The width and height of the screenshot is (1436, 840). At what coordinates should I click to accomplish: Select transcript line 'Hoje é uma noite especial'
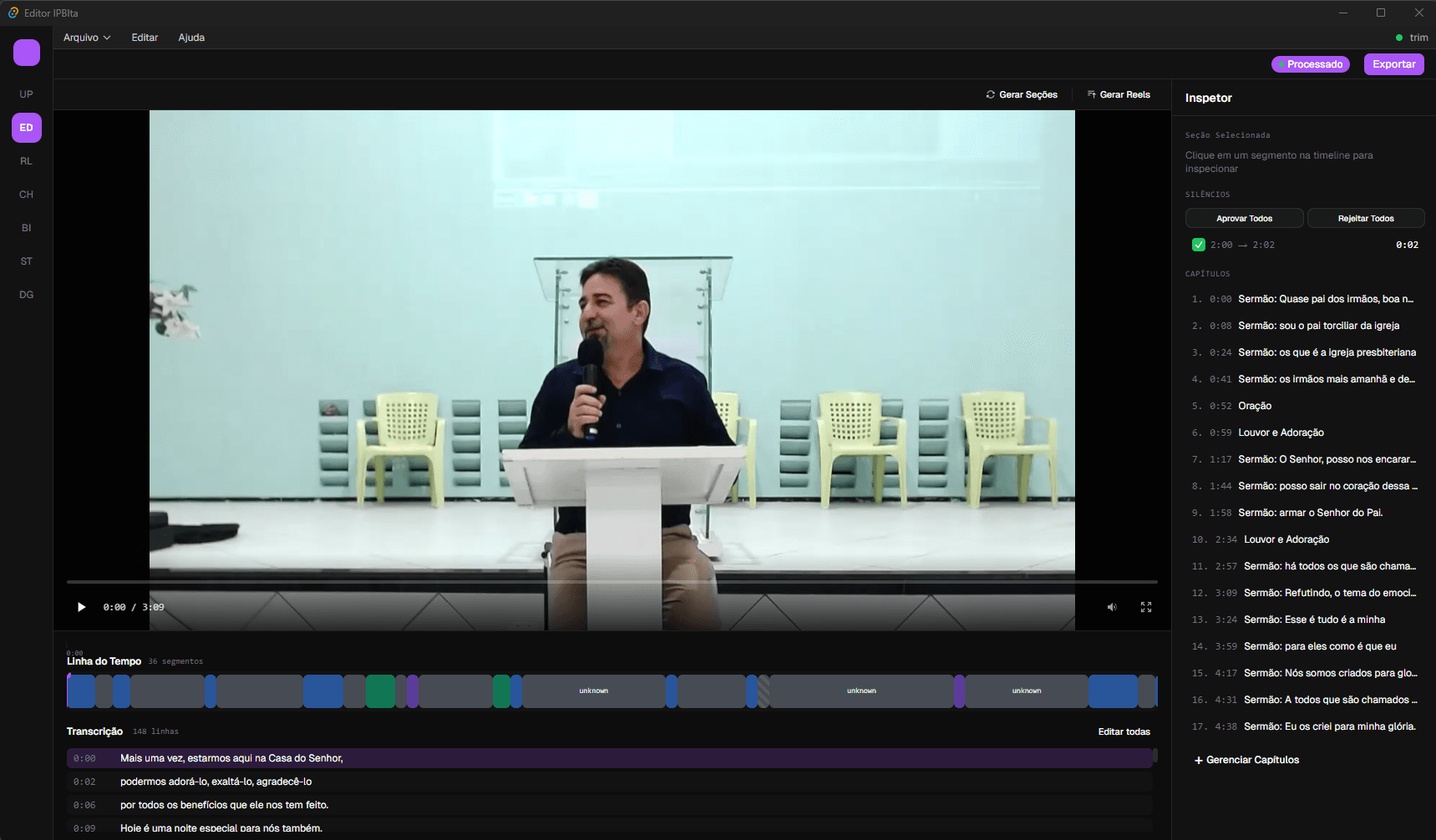coord(610,828)
